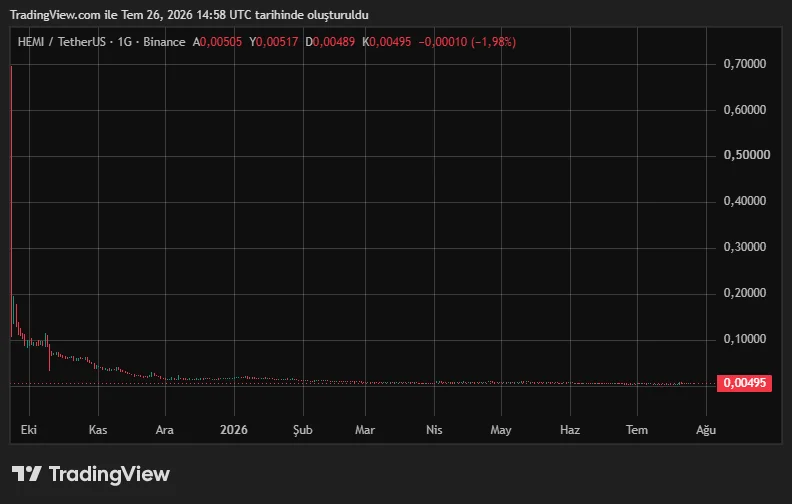Select the 1G interval label in legend
Image resolution: width=792 pixels, height=504 pixels.
124,42
